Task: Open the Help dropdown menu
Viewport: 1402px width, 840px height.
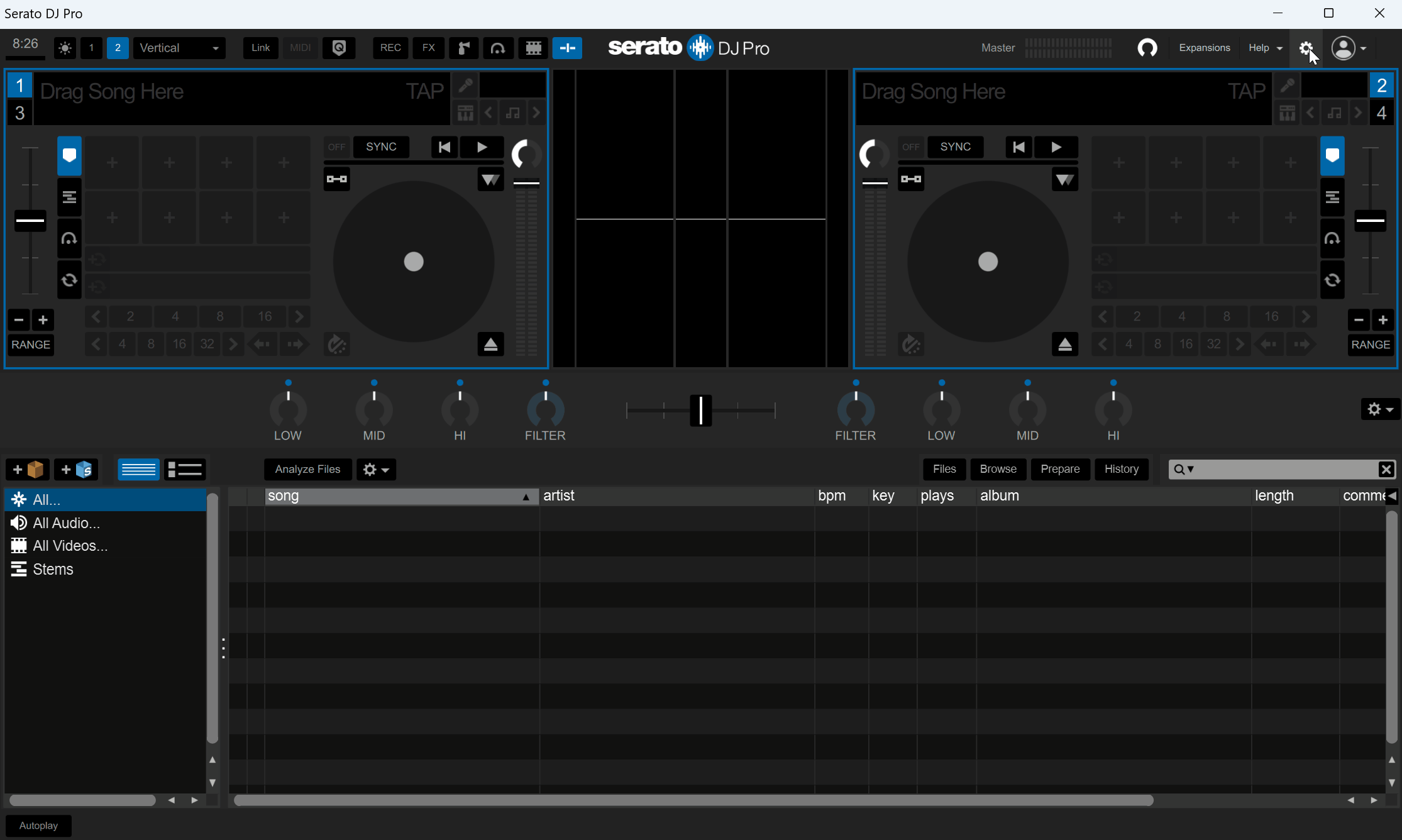Action: 1264,48
